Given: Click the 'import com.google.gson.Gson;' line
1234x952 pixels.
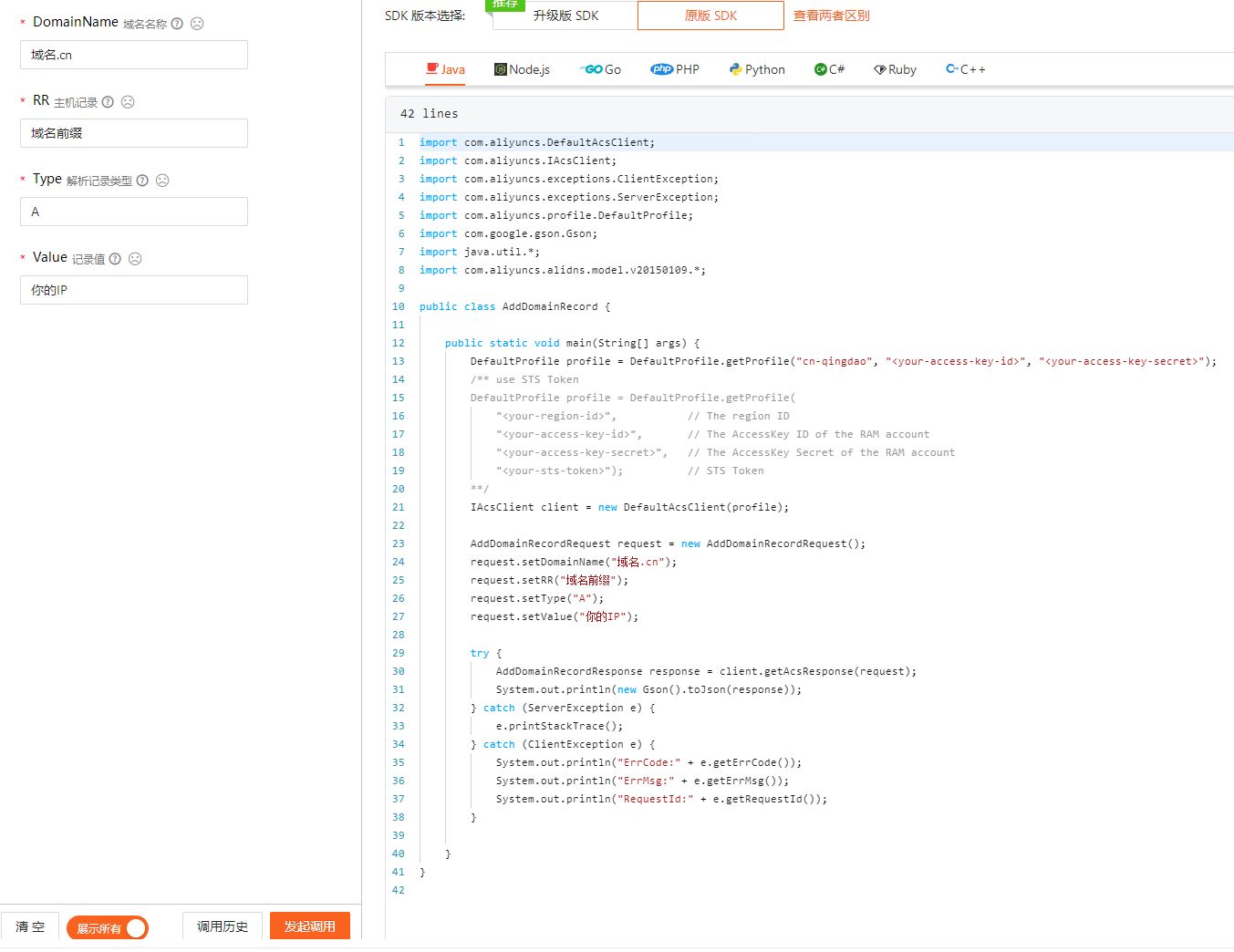Looking at the screenshot, I should point(509,233).
